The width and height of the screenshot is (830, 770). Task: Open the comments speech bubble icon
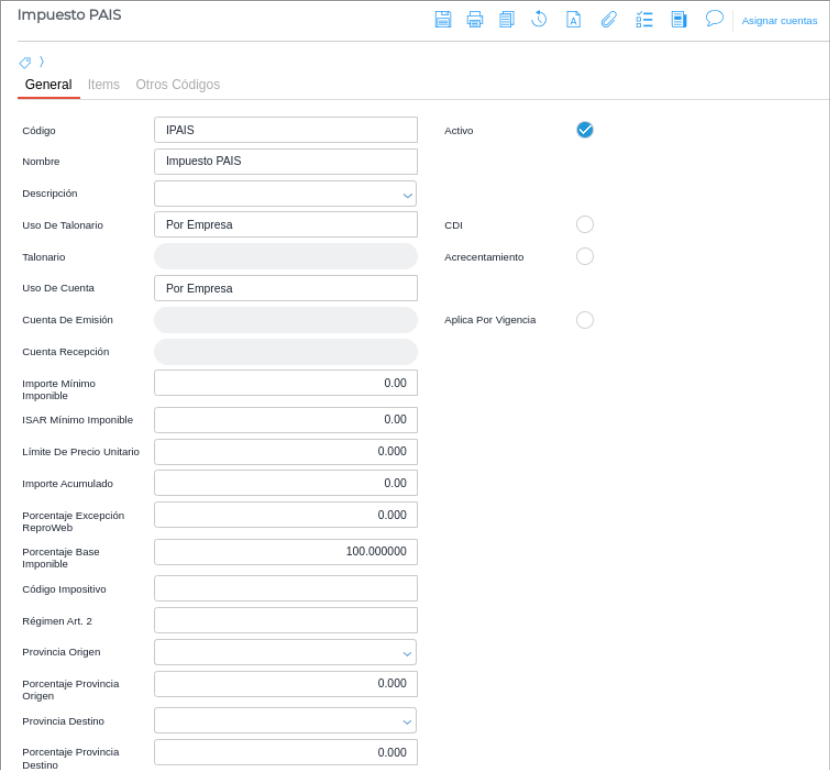pos(714,19)
